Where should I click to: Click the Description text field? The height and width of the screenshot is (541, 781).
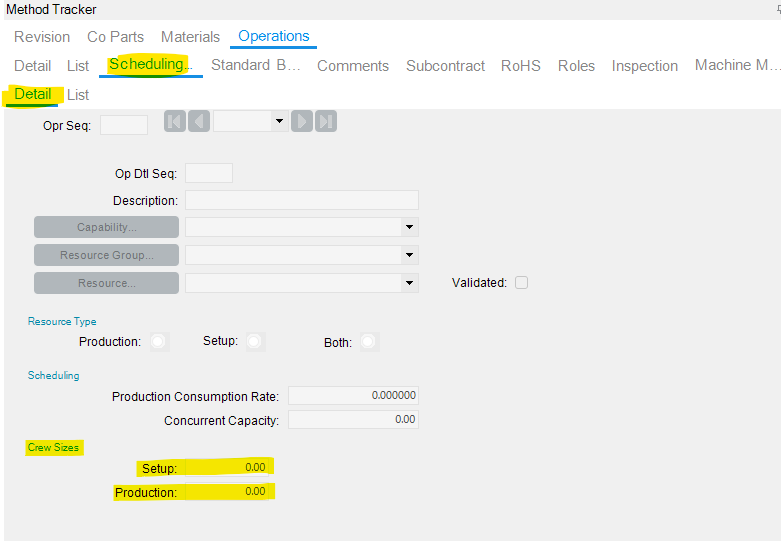tap(302, 200)
